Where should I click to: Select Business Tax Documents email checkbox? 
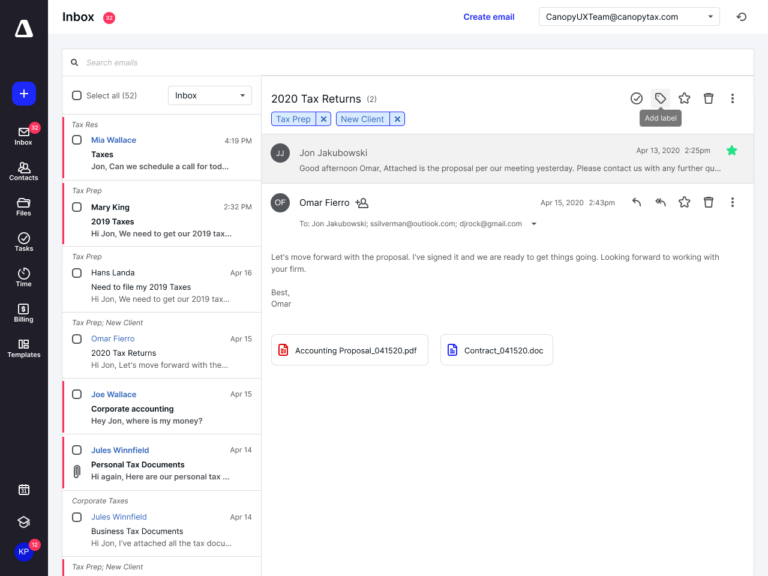pos(77,517)
